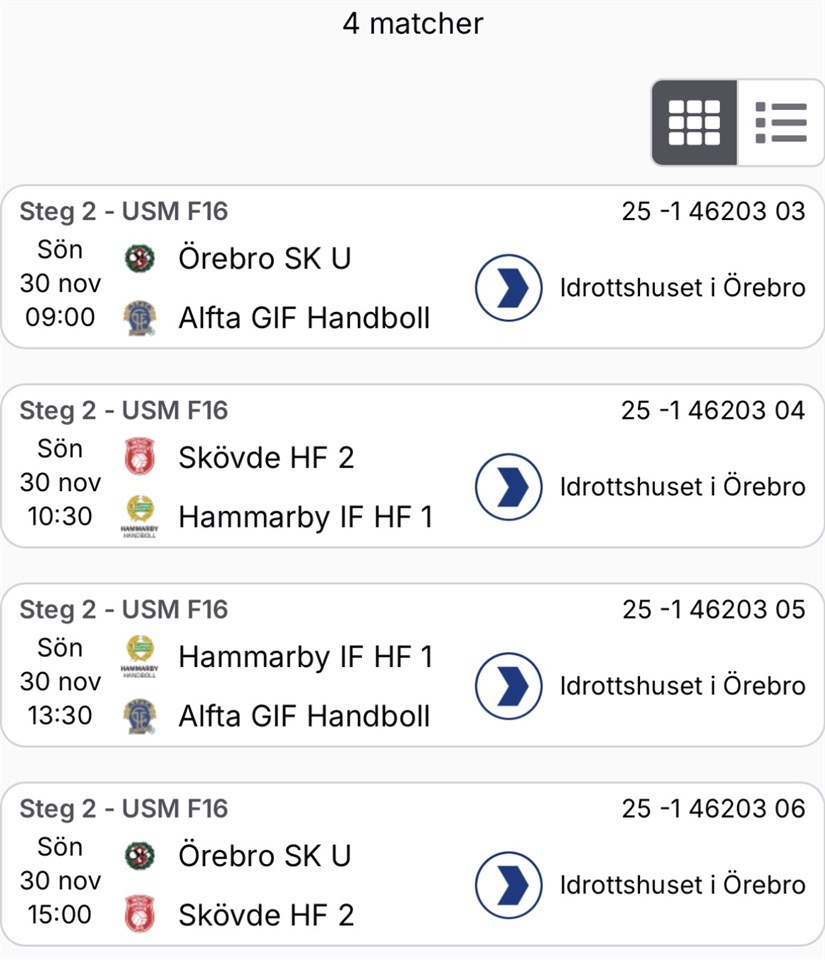Open details arrow for the 09:00 match
This screenshot has height=960, width=825.
[508, 288]
